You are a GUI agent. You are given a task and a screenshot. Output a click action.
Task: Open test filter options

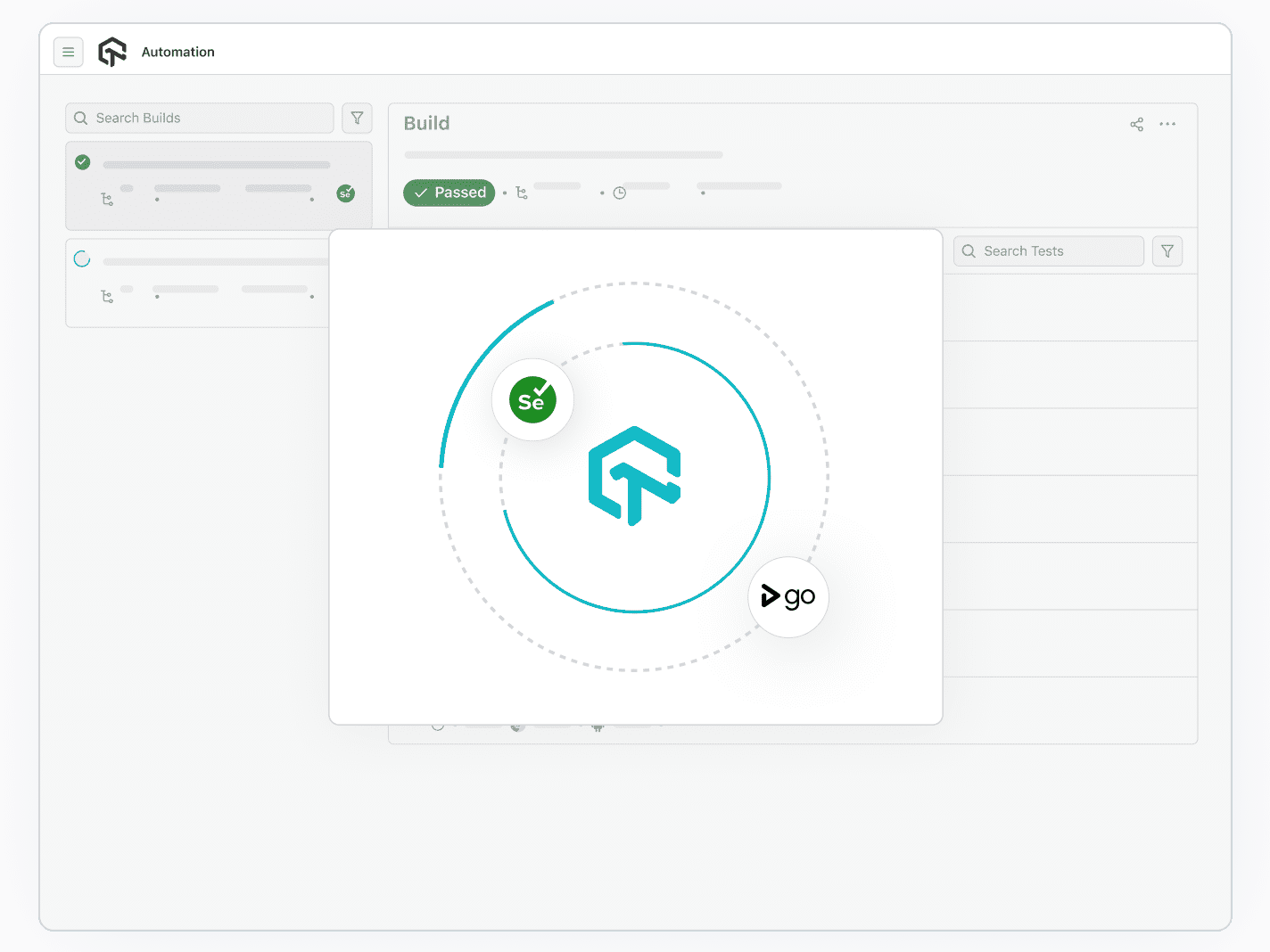point(1167,250)
